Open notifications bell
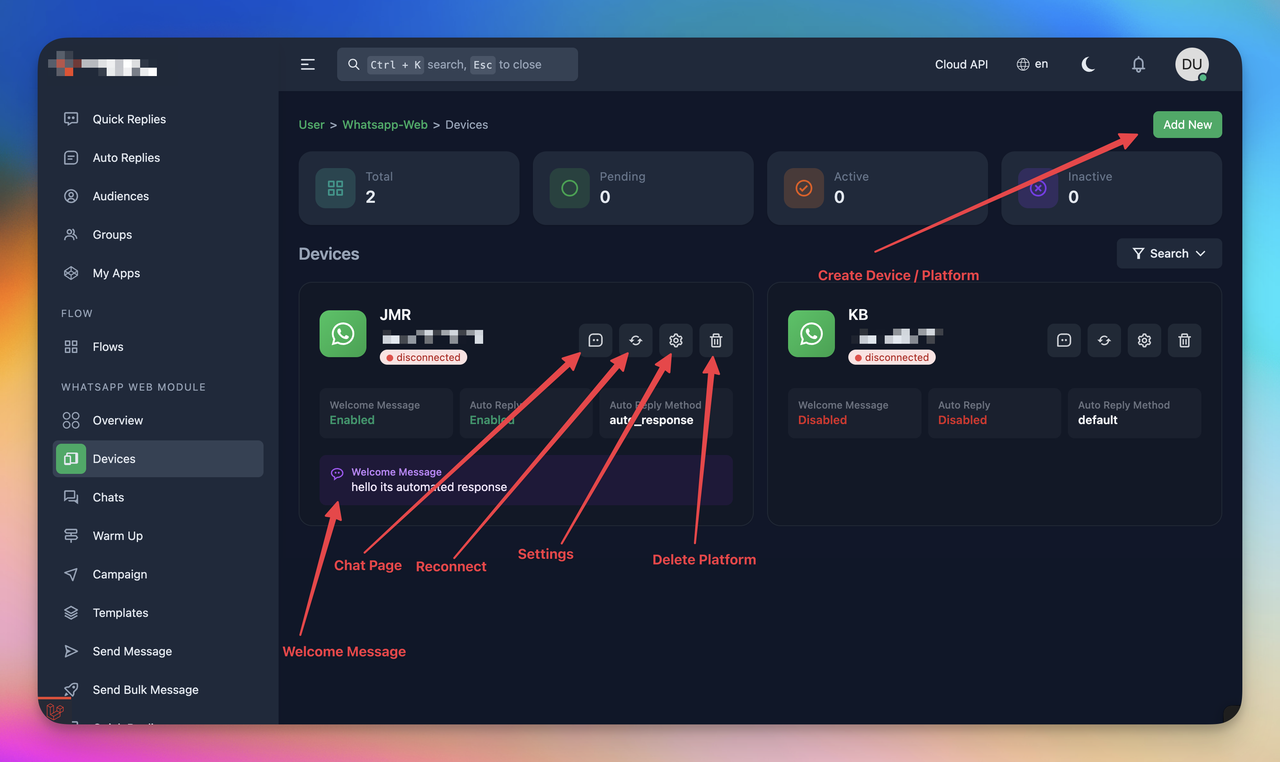This screenshot has height=762, width=1280. [x=1138, y=64]
